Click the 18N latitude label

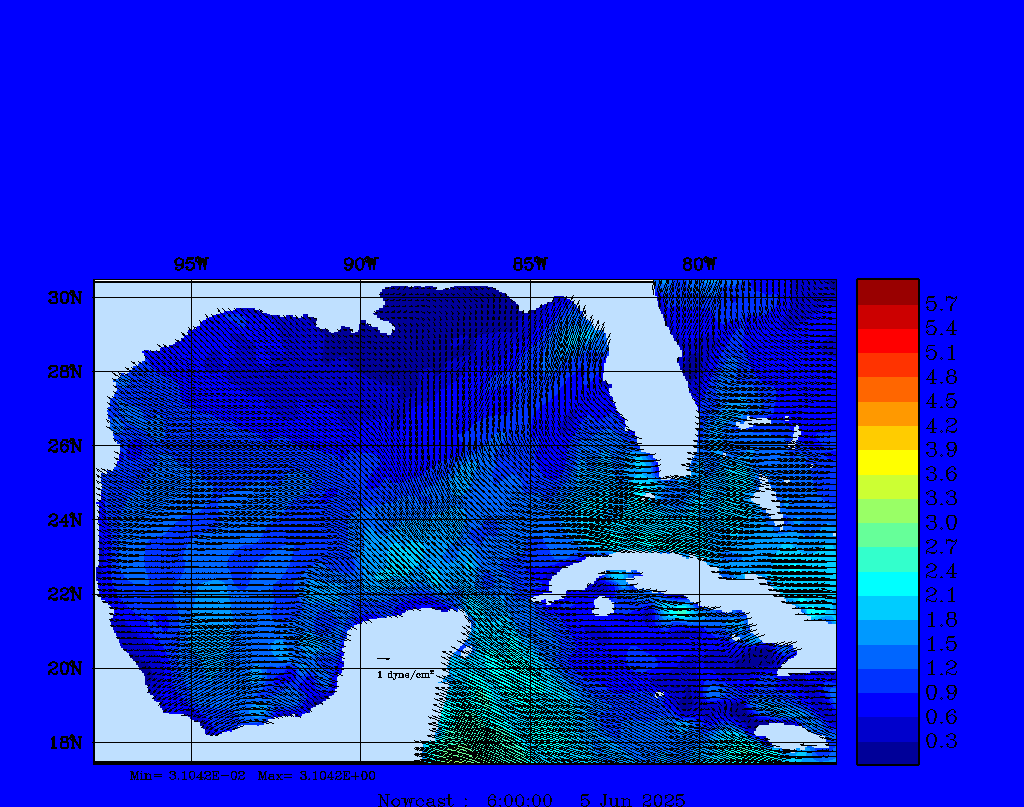(x=64, y=742)
